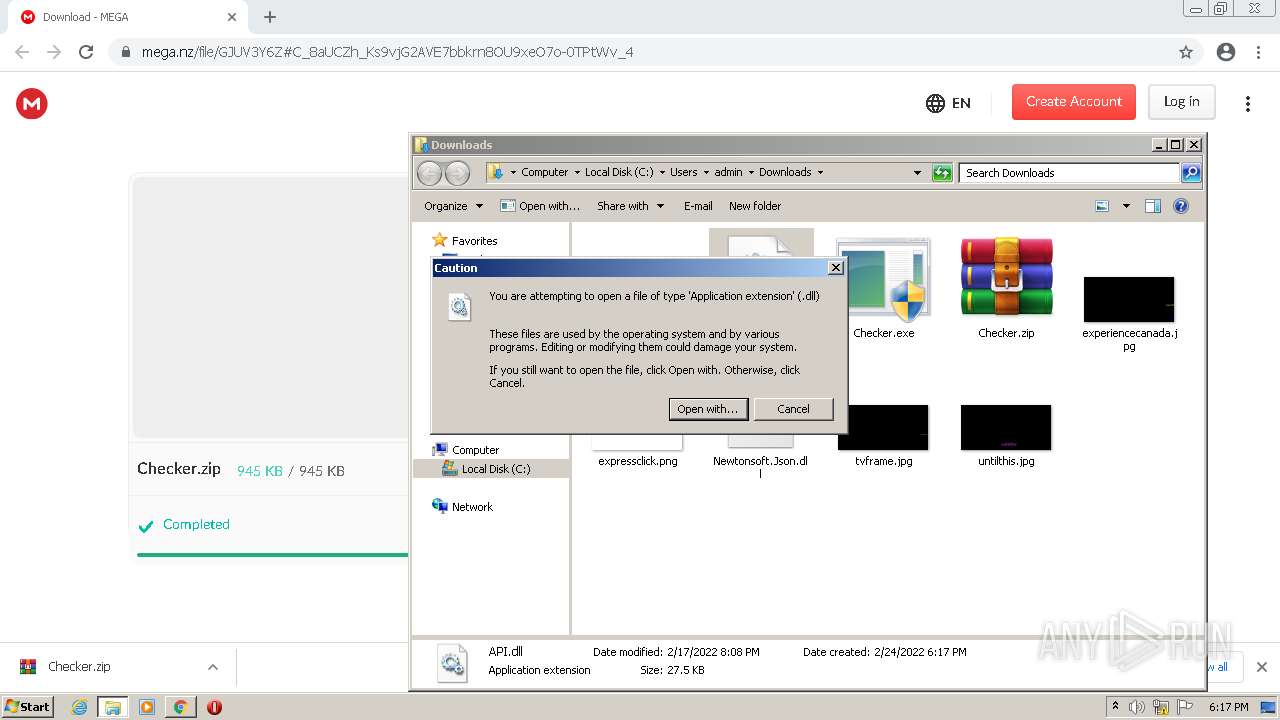Close Chrome downloads bar
The width and height of the screenshot is (1280, 720).
pyautogui.click(x=1261, y=667)
